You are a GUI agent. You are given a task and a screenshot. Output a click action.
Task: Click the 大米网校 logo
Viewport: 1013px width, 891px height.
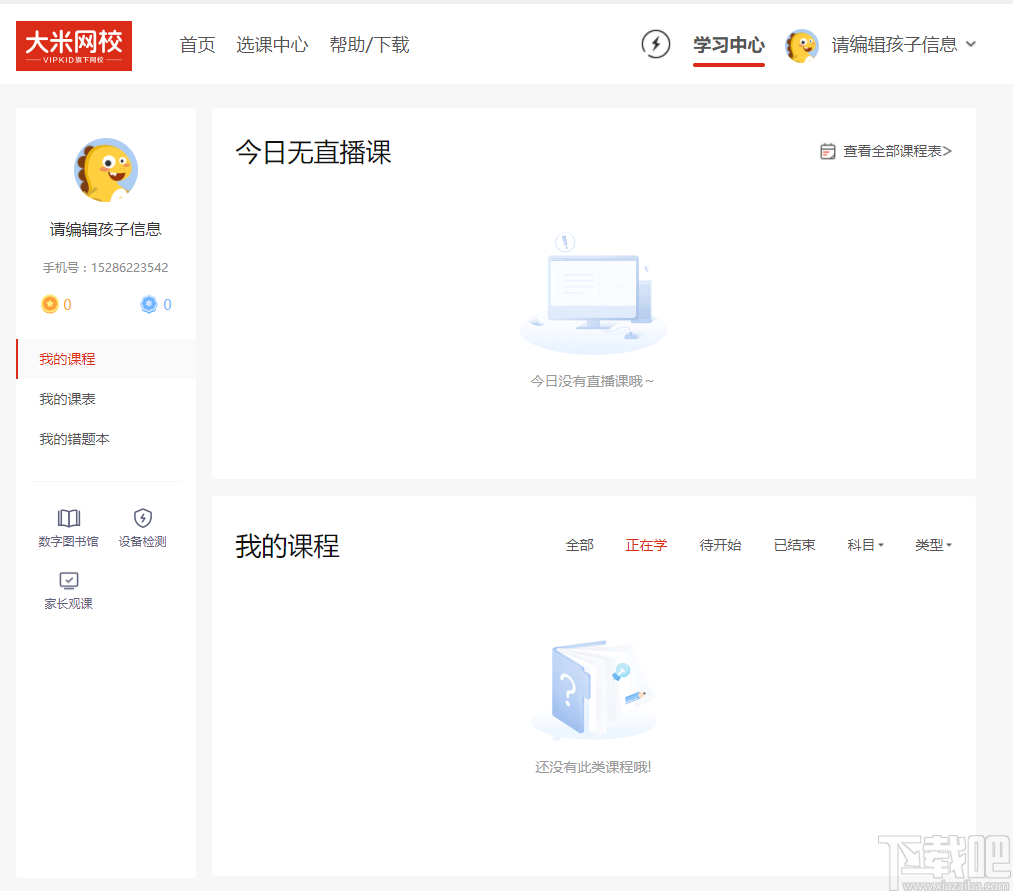[x=73, y=45]
